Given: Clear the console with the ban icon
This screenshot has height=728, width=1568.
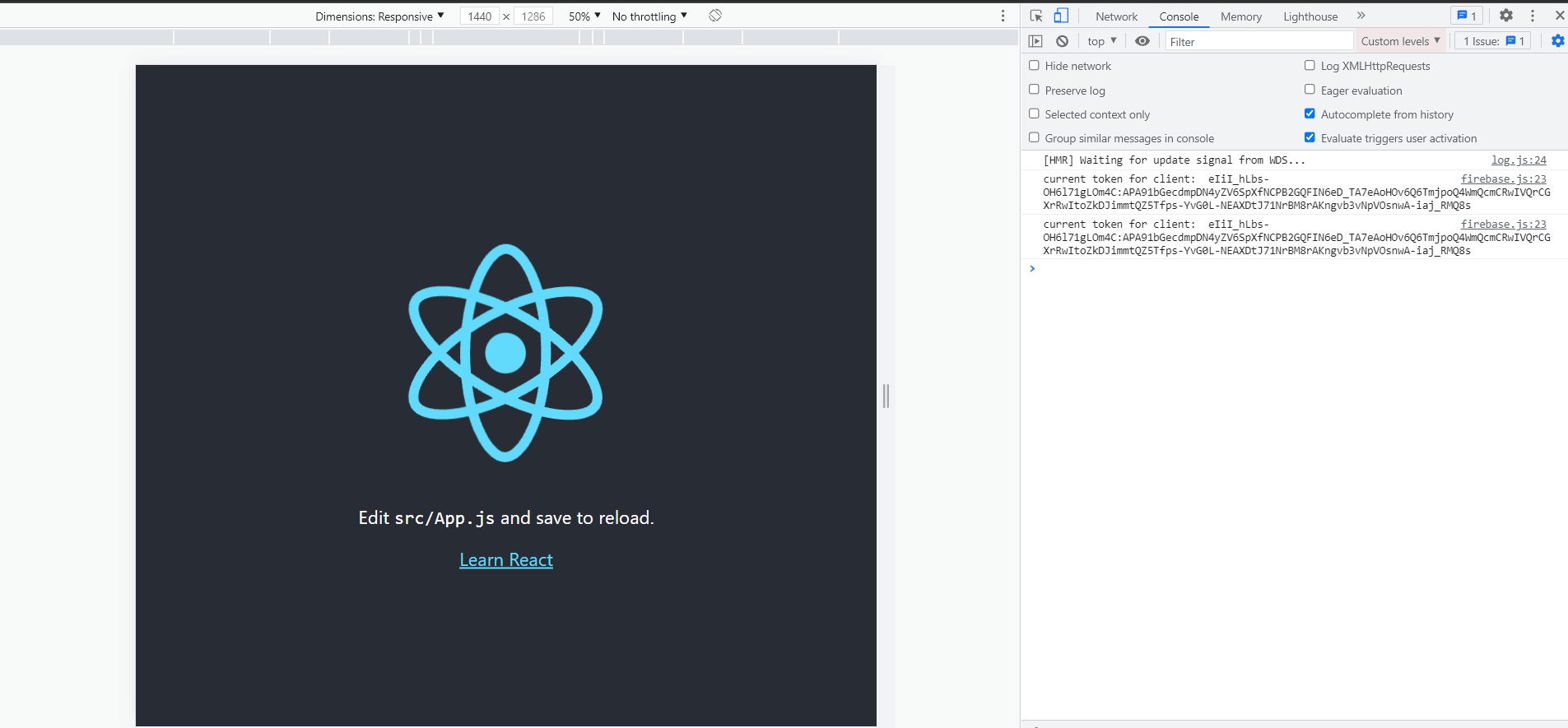Looking at the screenshot, I should click(x=1062, y=41).
